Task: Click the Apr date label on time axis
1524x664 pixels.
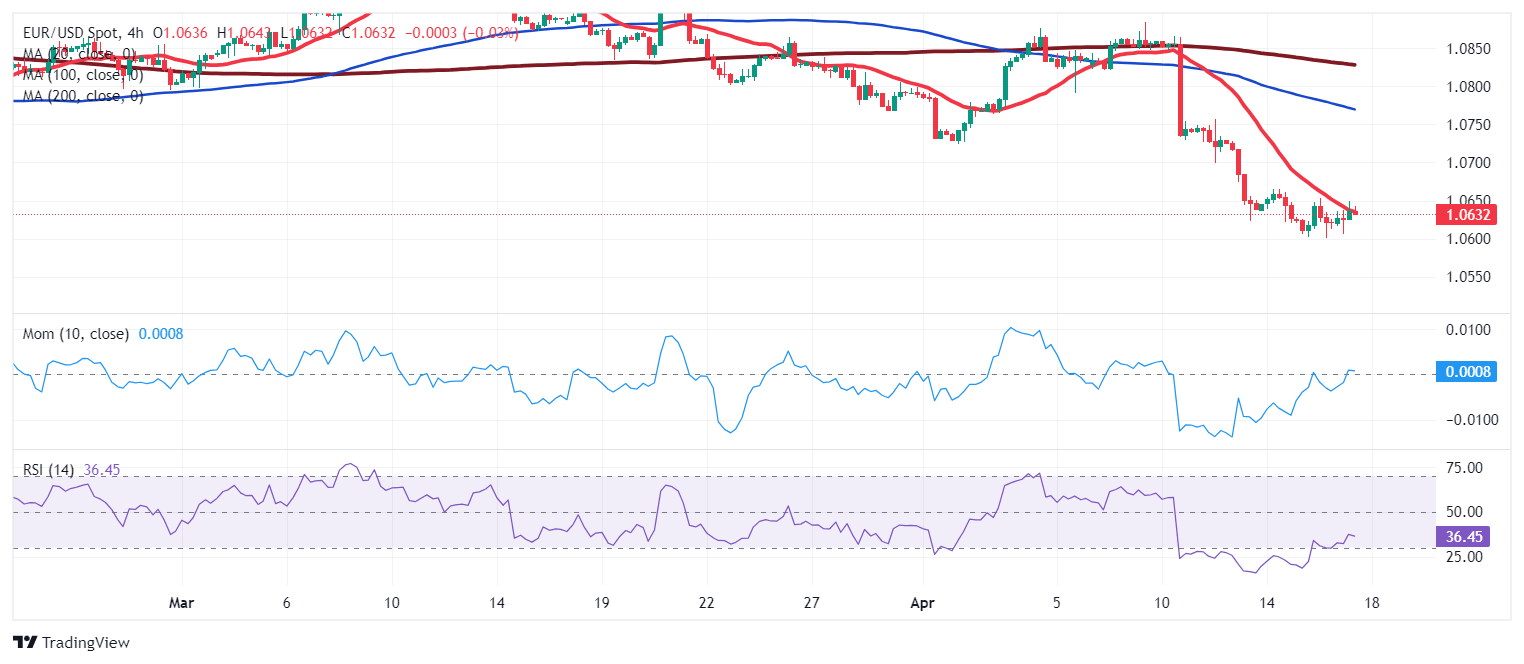Action: coord(925,603)
